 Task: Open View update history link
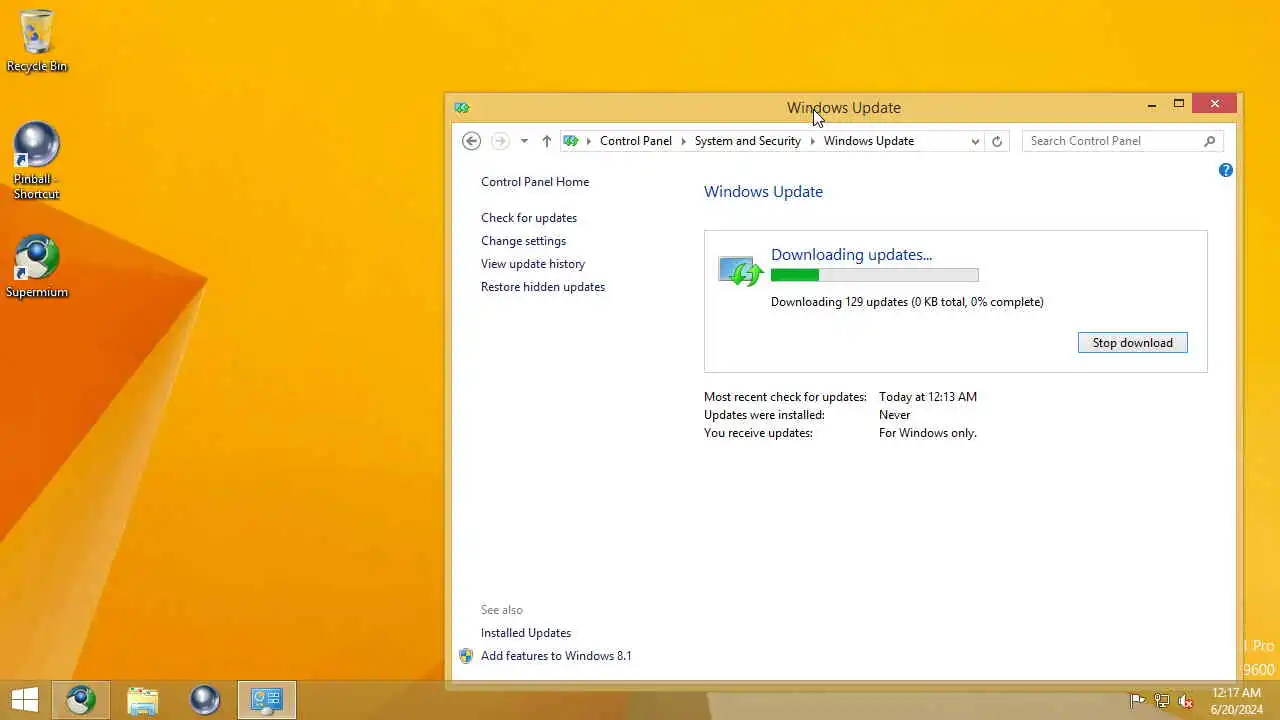pyautogui.click(x=533, y=264)
